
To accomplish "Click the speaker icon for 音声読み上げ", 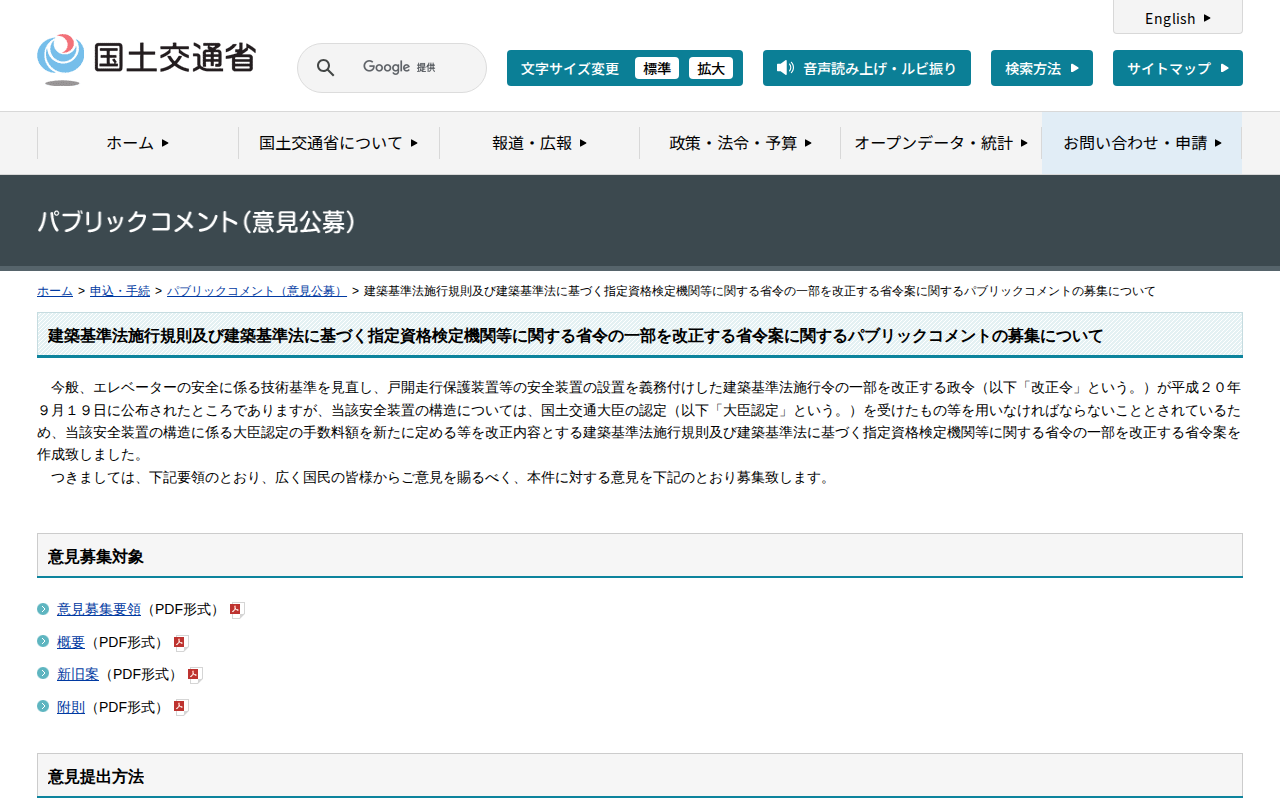I will [x=785, y=68].
